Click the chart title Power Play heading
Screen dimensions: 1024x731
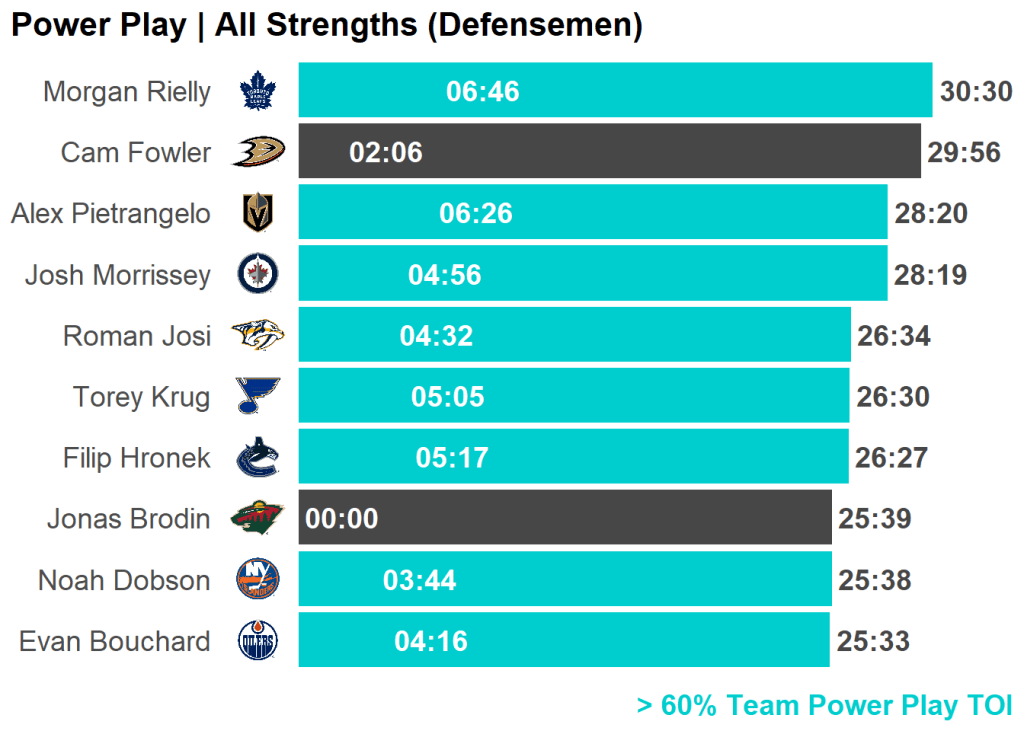pos(326,26)
